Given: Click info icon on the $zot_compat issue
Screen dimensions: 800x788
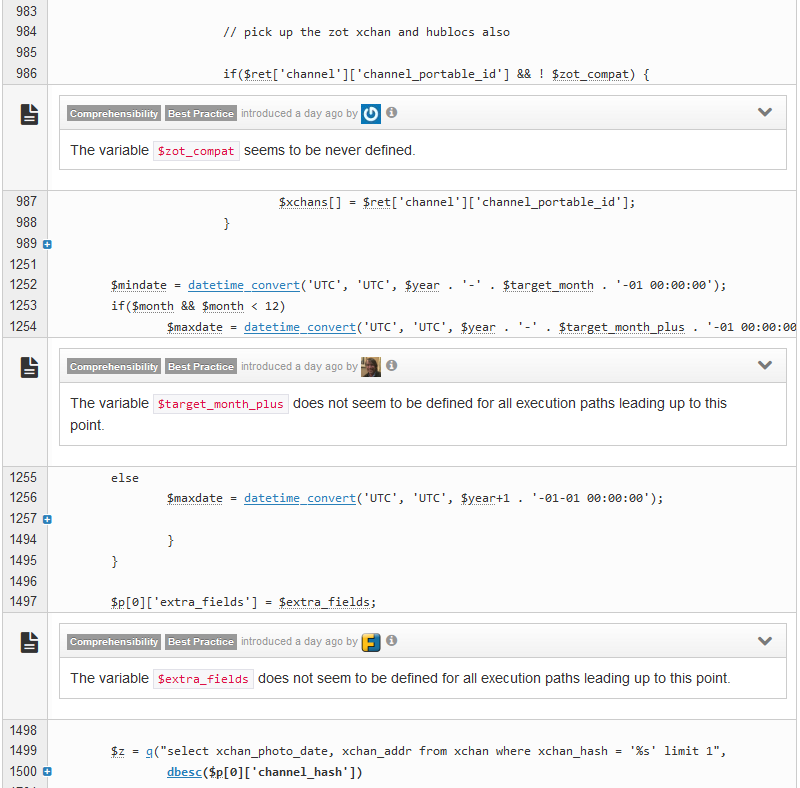Looking at the screenshot, I should 392,113.
